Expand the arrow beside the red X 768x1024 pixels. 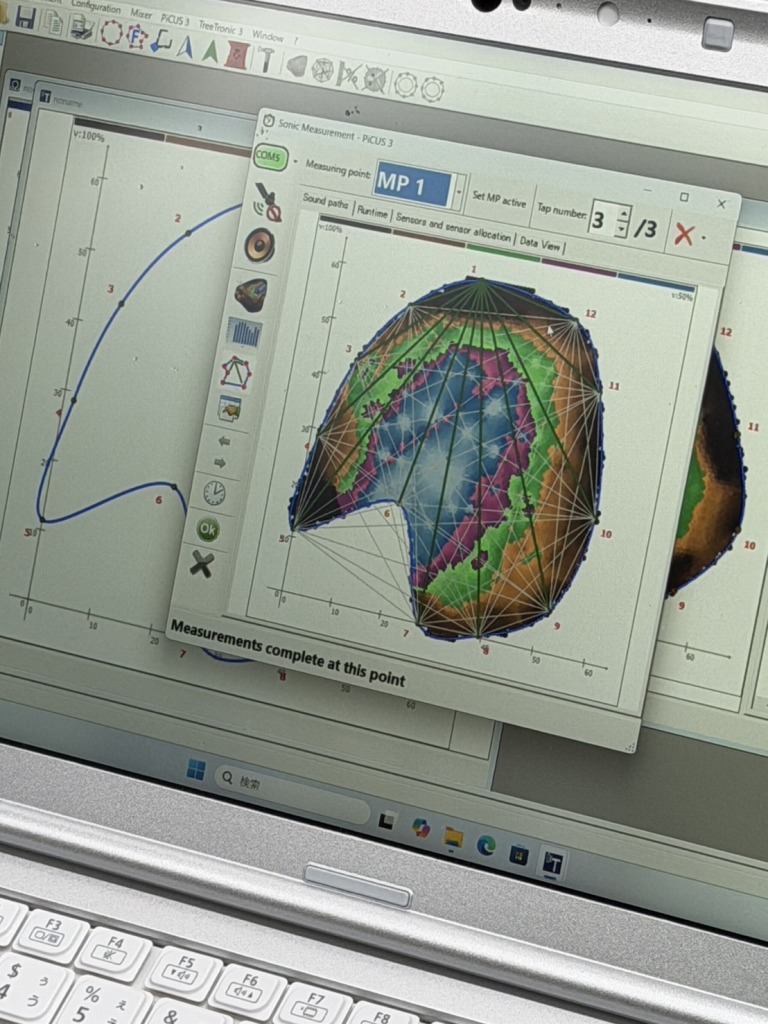pos(703,238)
